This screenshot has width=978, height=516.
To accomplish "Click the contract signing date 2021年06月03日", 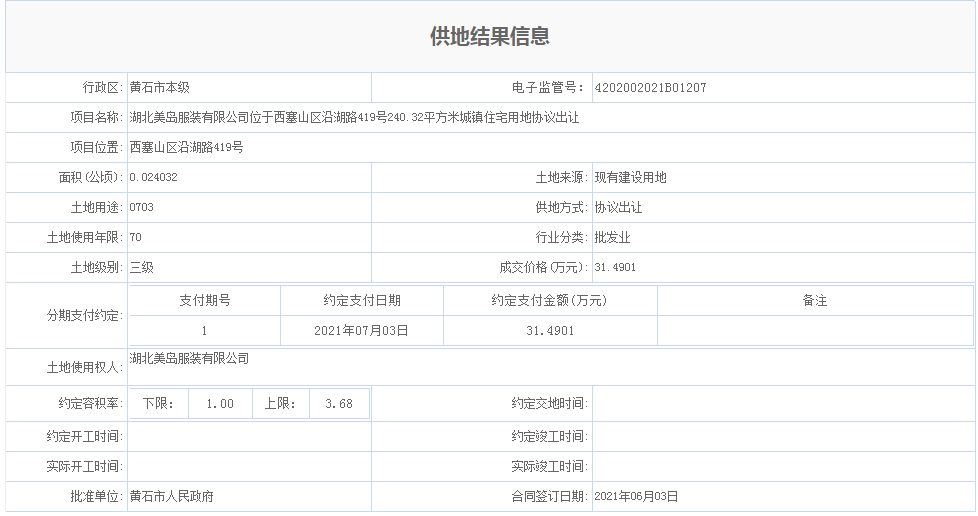I will click(636, 496).
